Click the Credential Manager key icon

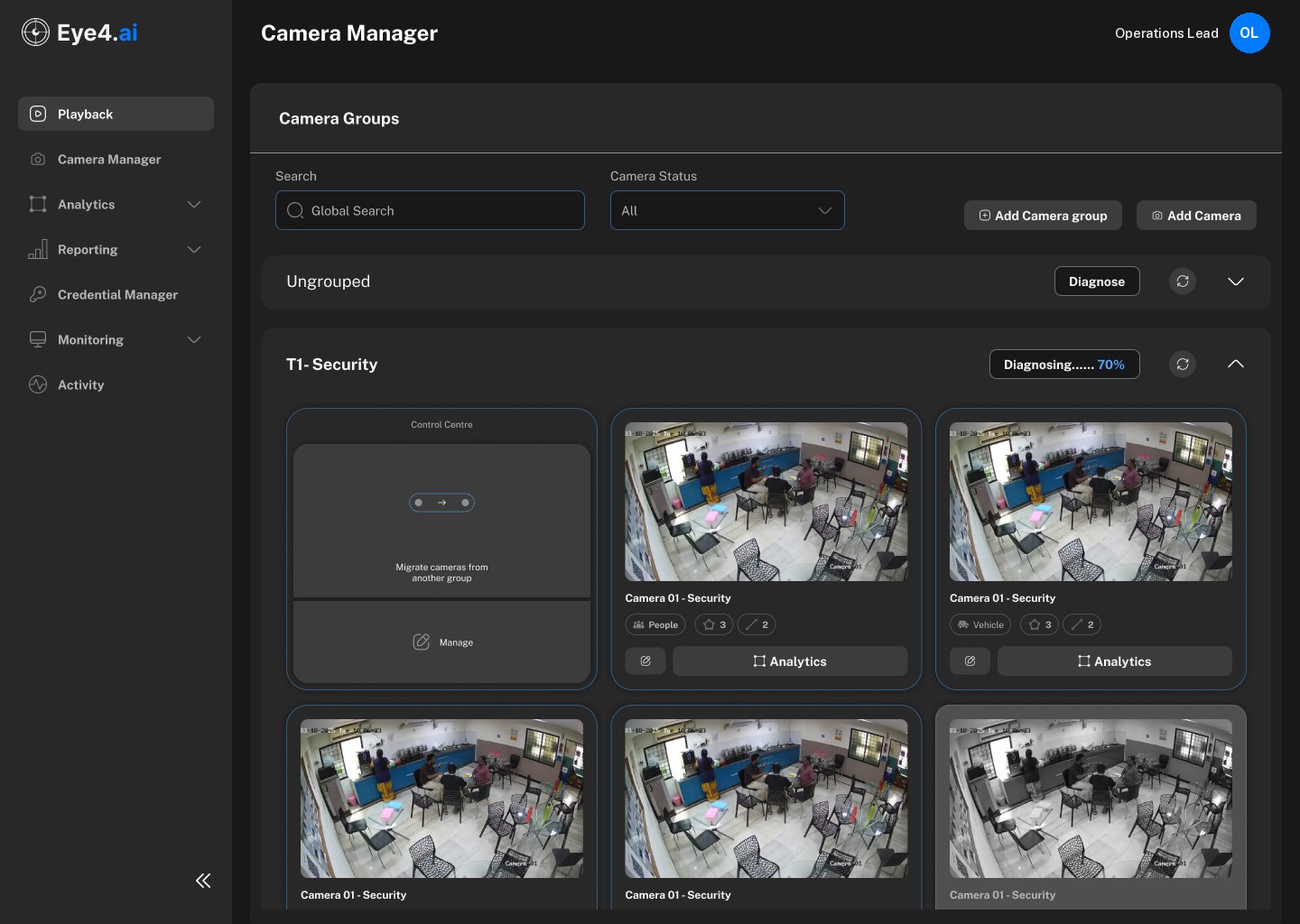[38, 294]
